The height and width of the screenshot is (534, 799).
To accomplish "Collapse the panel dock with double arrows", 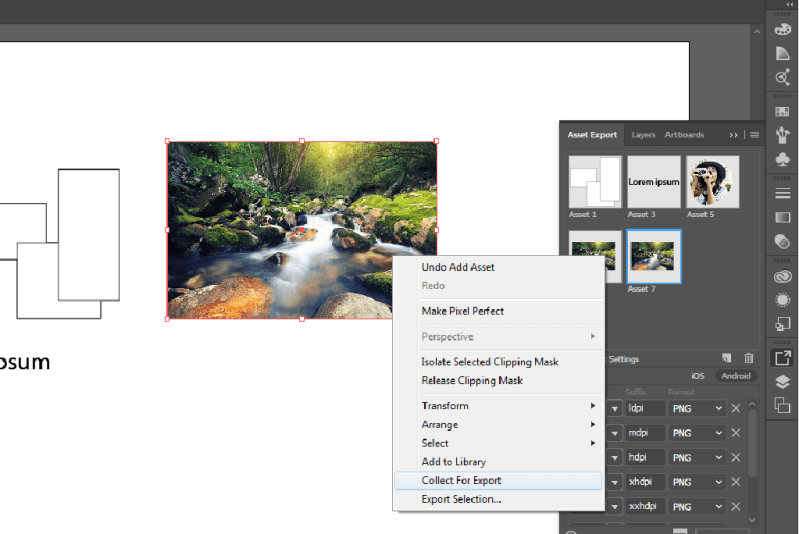I will coord(789,4).
